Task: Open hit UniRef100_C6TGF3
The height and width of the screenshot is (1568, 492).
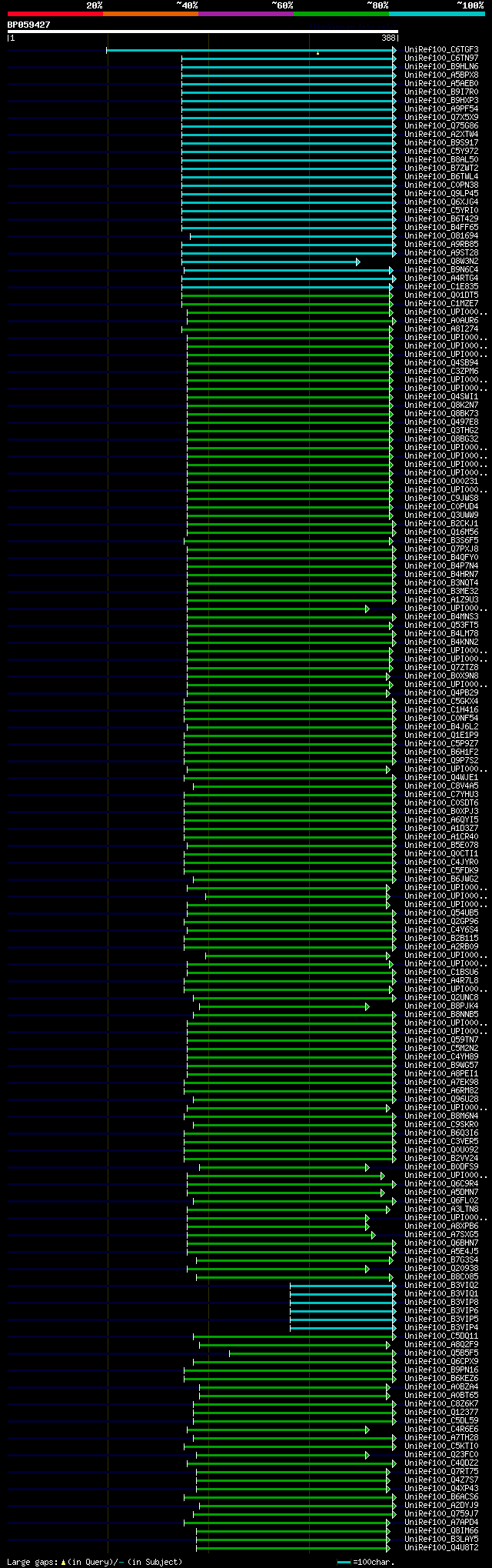Action: tap(441, 50)
